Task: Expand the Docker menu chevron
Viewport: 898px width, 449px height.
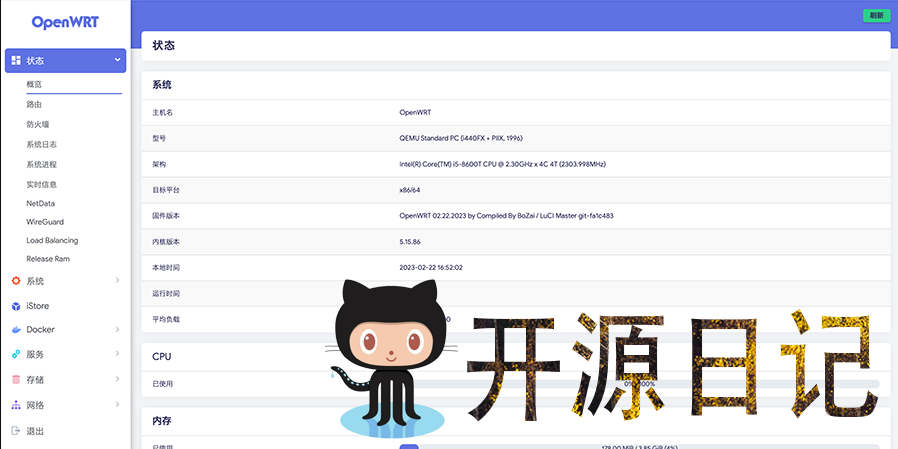Action: click(117, 329)
